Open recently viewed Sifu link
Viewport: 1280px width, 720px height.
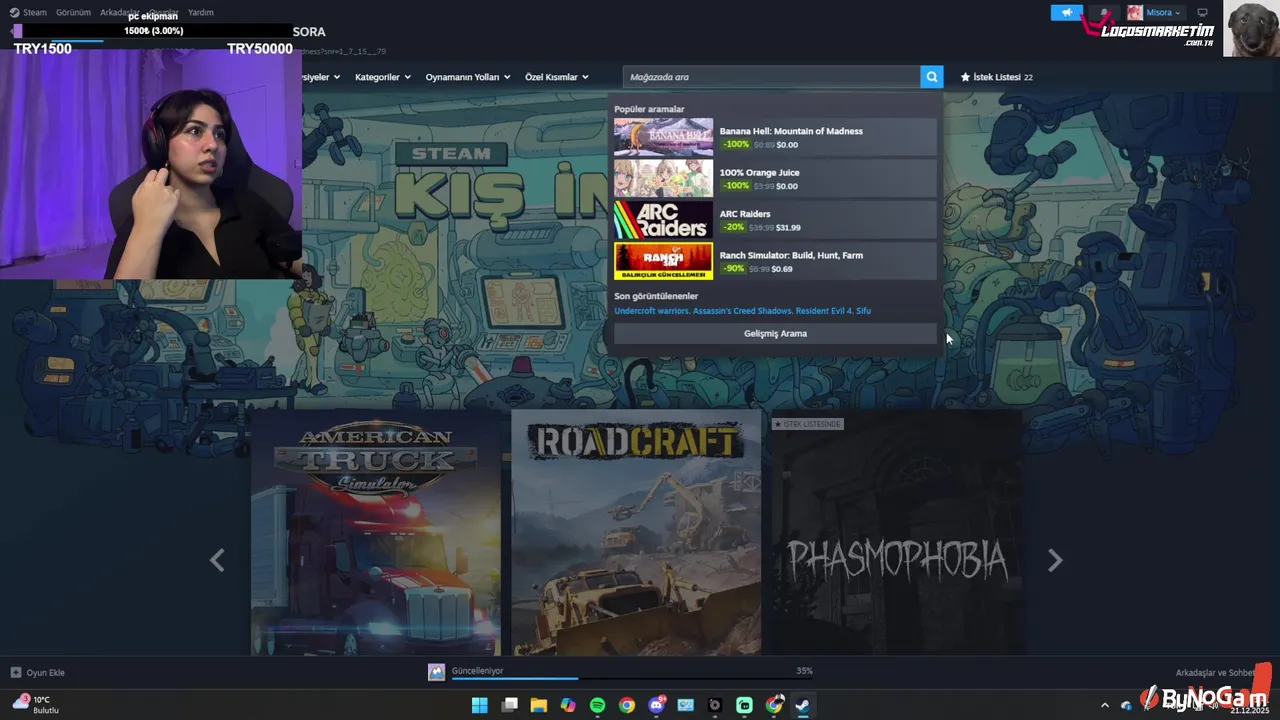[863, 311]
